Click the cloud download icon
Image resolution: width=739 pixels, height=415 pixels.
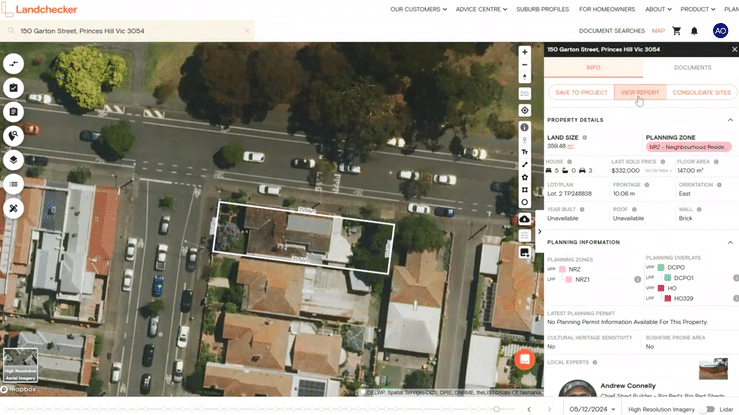click(x=525, y=219)
